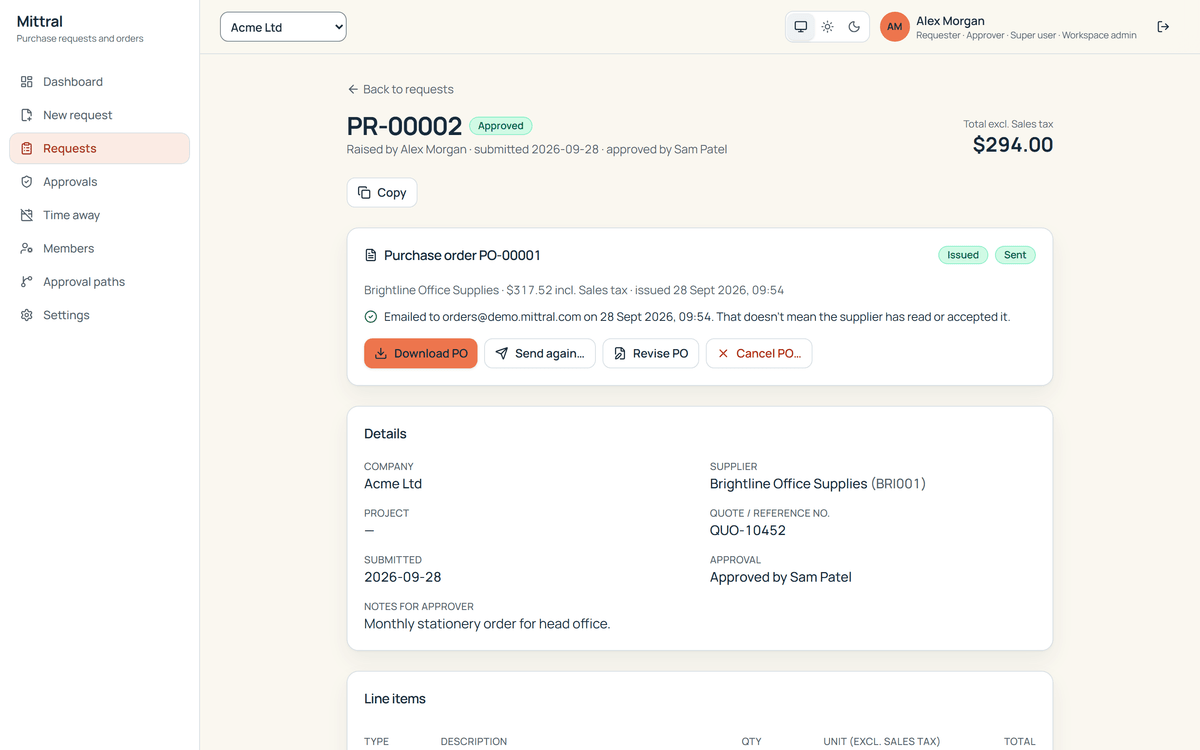Image resolution: width=1200 pixels, height=750 pixels.
Task: Switch to light theme sun icon
Action: pos(828,27)
